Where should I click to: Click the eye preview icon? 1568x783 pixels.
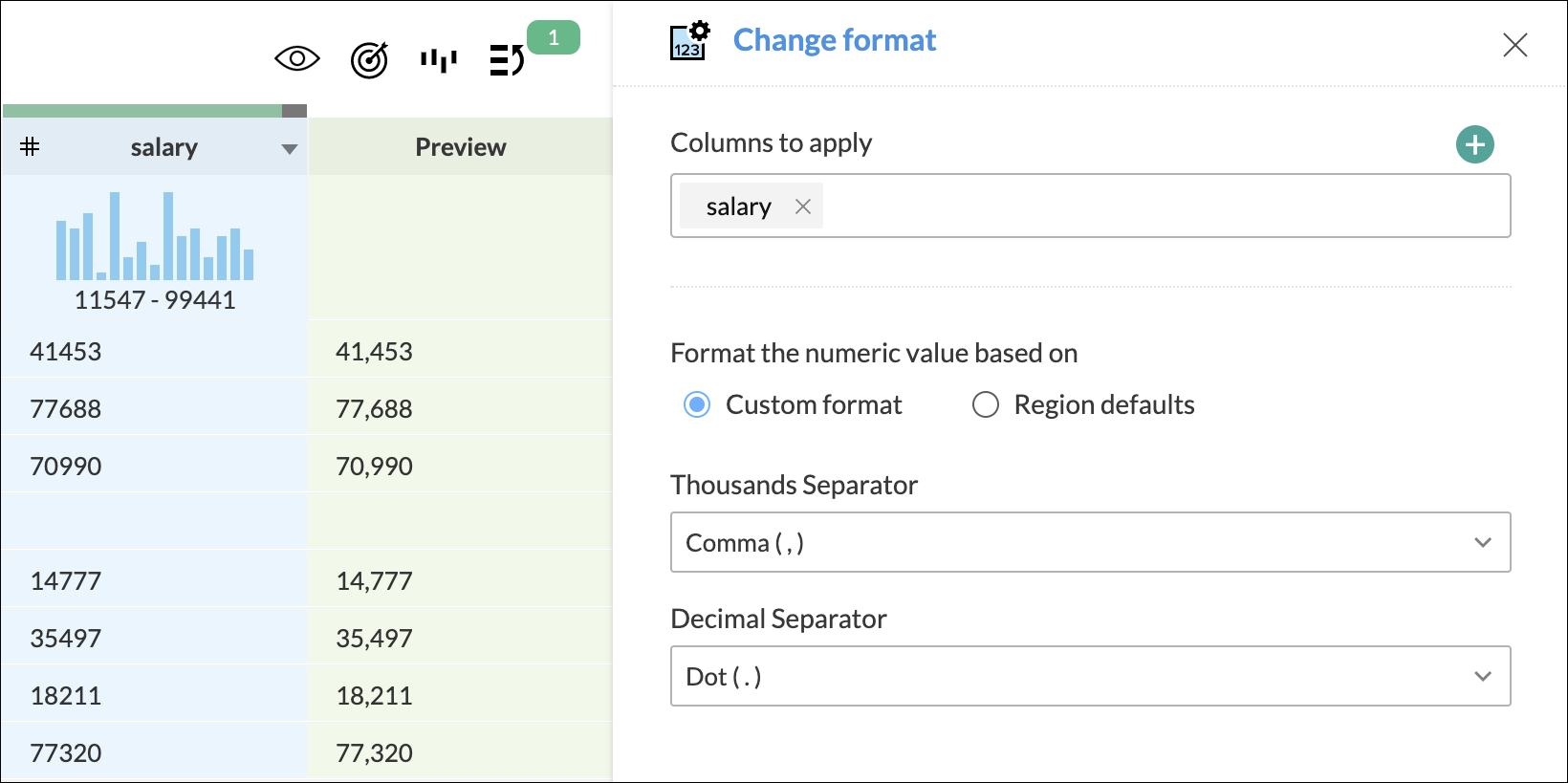click(x=296, y=59)
